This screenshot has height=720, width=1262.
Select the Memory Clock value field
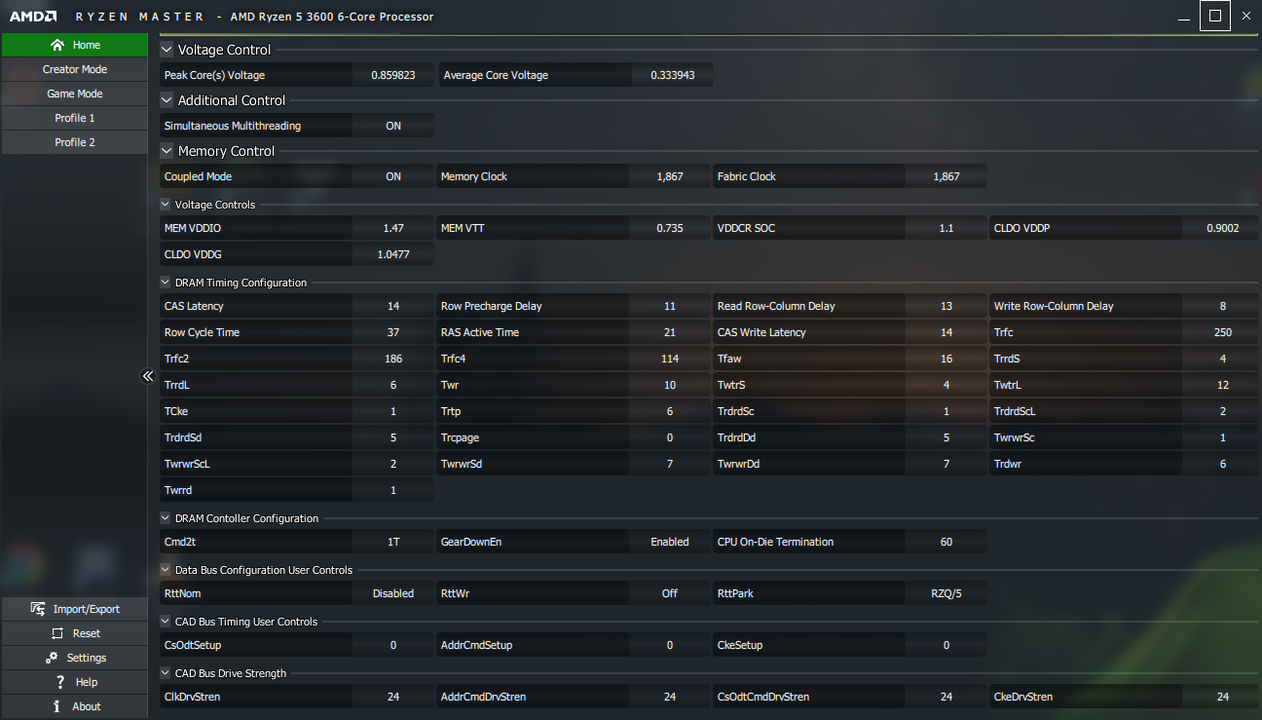(670, 176)
